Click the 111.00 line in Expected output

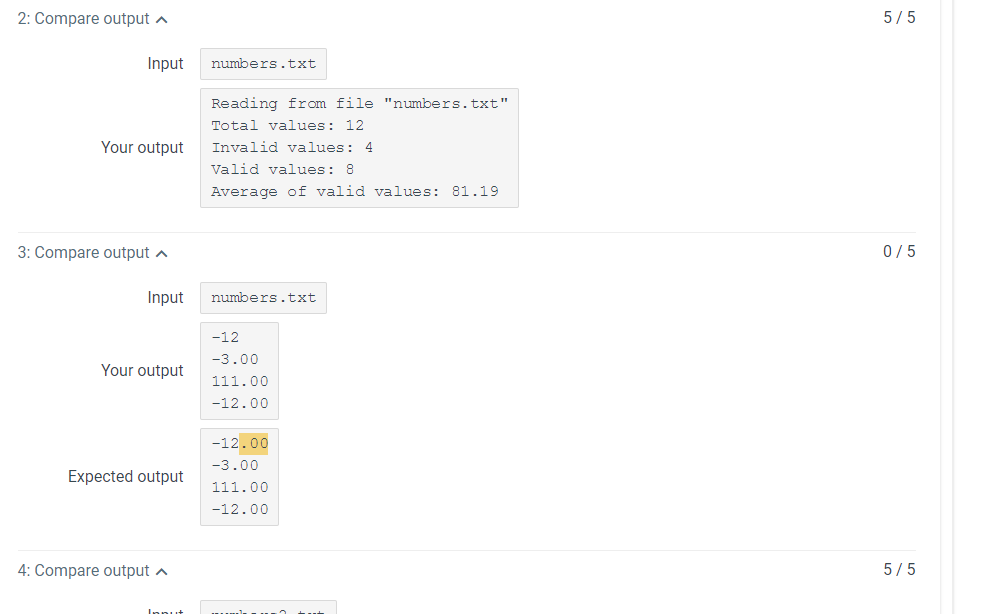240,488
